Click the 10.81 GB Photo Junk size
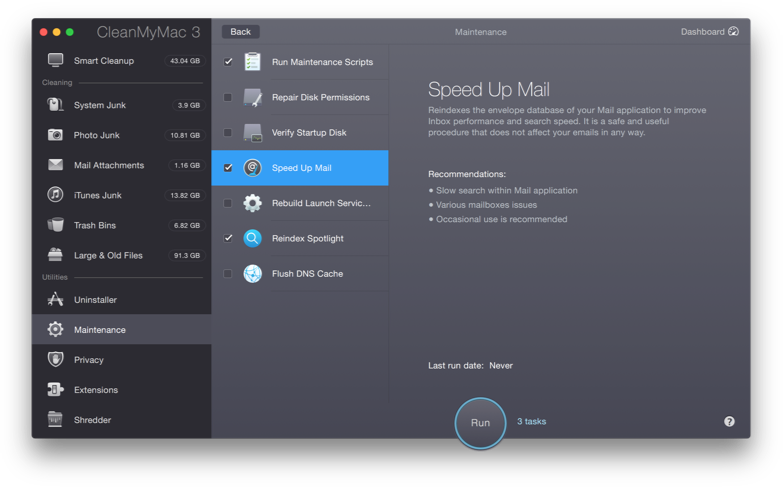The image size is (783, 487). (185, 135)
